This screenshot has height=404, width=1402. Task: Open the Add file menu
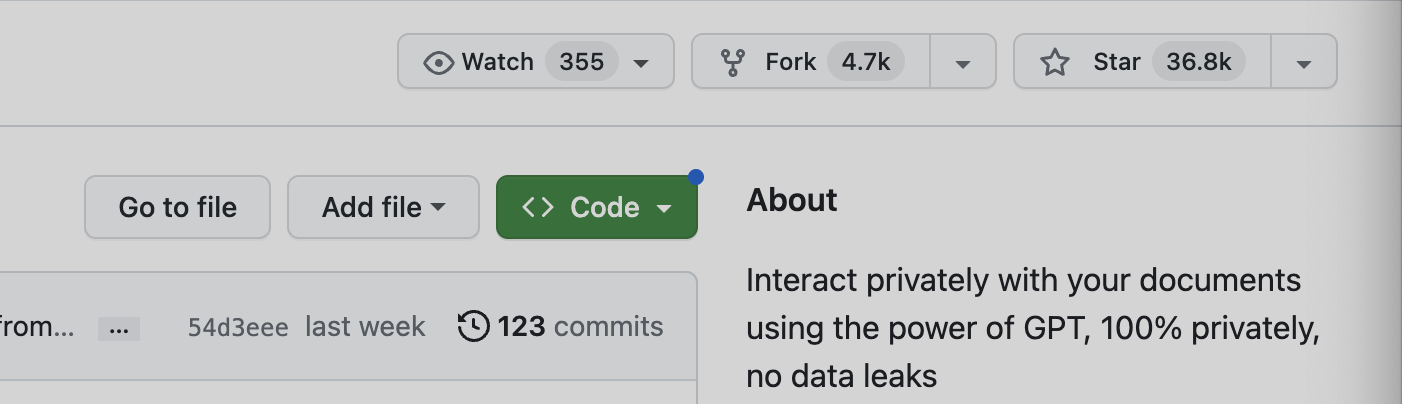383,208
